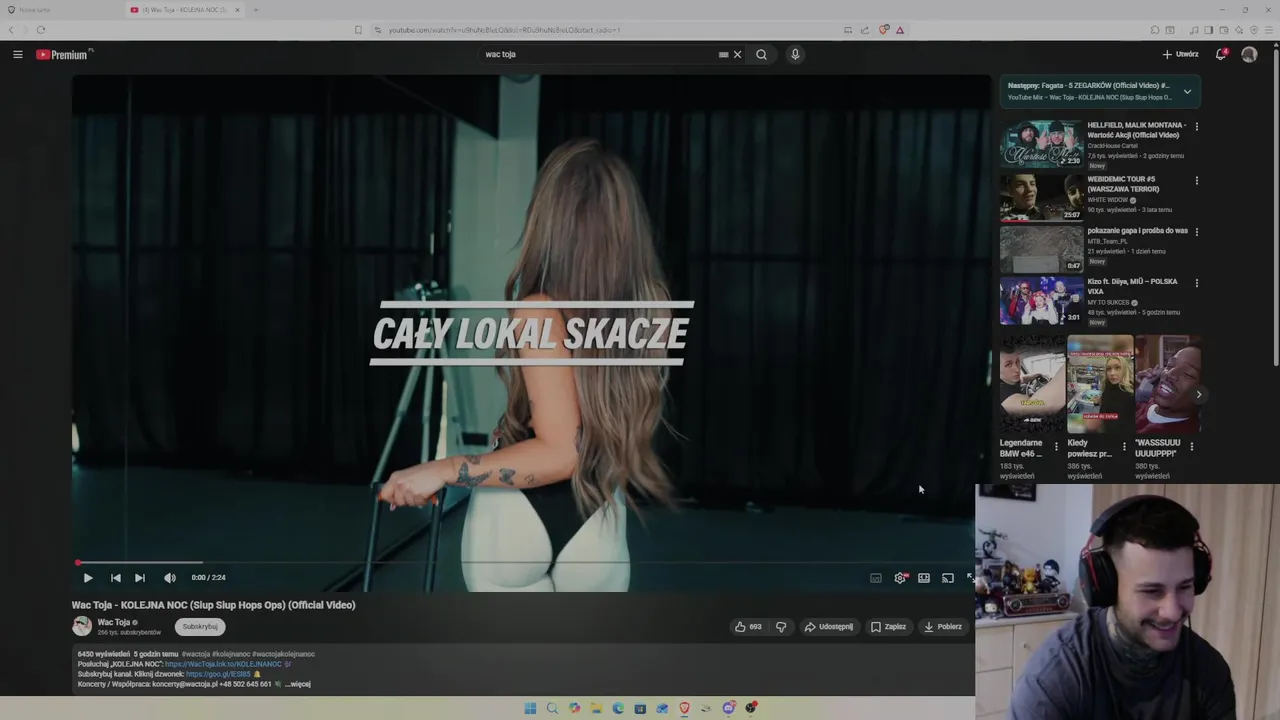The image size is (1280, 720).
Task: Toggle fullscreen on the player
Action: click(x=969, y=578)
